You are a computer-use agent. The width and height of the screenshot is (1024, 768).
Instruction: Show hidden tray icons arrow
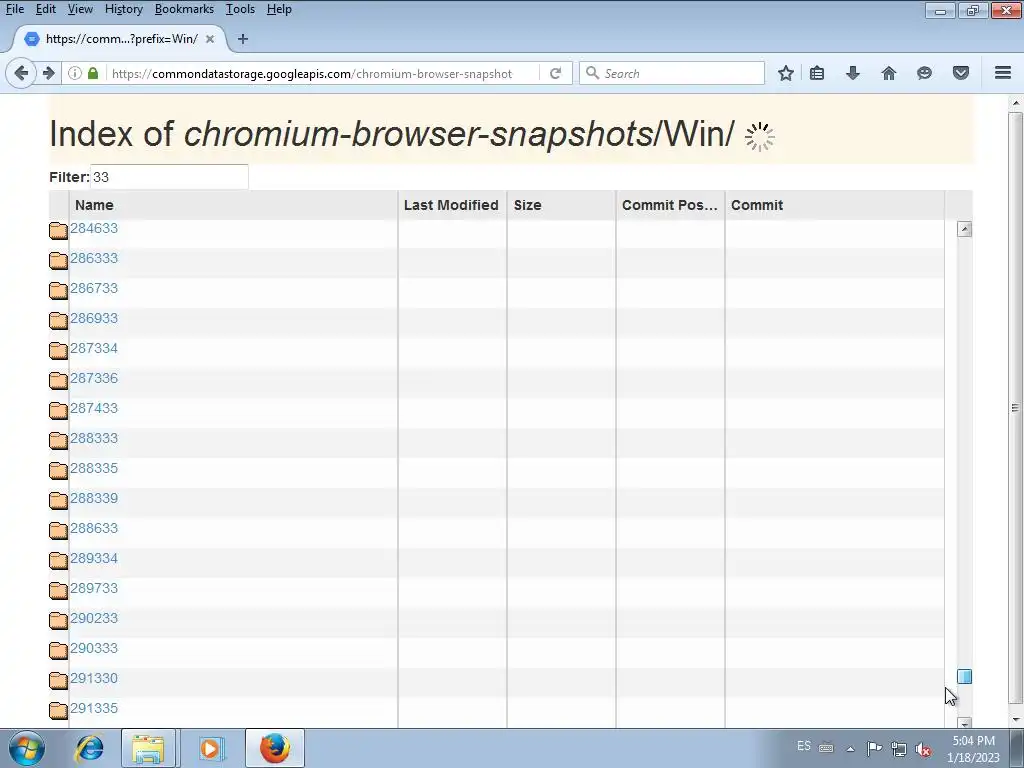850,749
